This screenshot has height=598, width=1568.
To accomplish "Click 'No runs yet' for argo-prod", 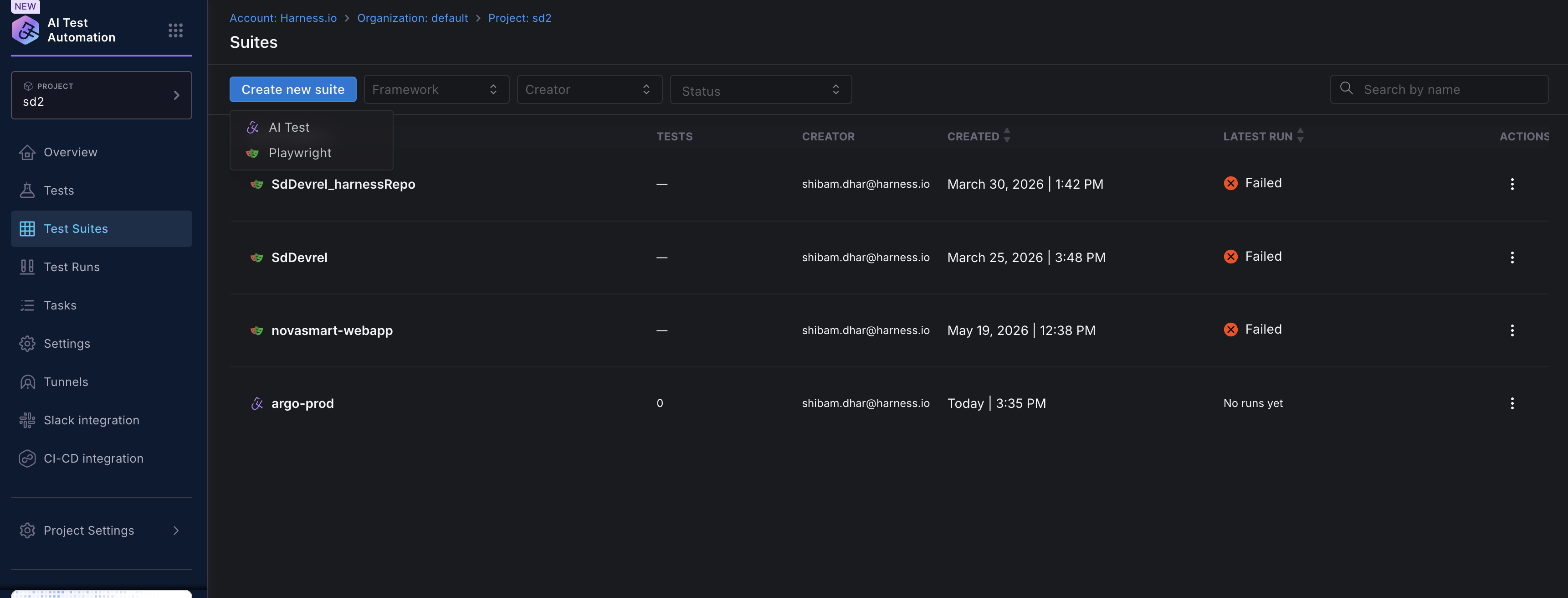I will pos(1253,403).
